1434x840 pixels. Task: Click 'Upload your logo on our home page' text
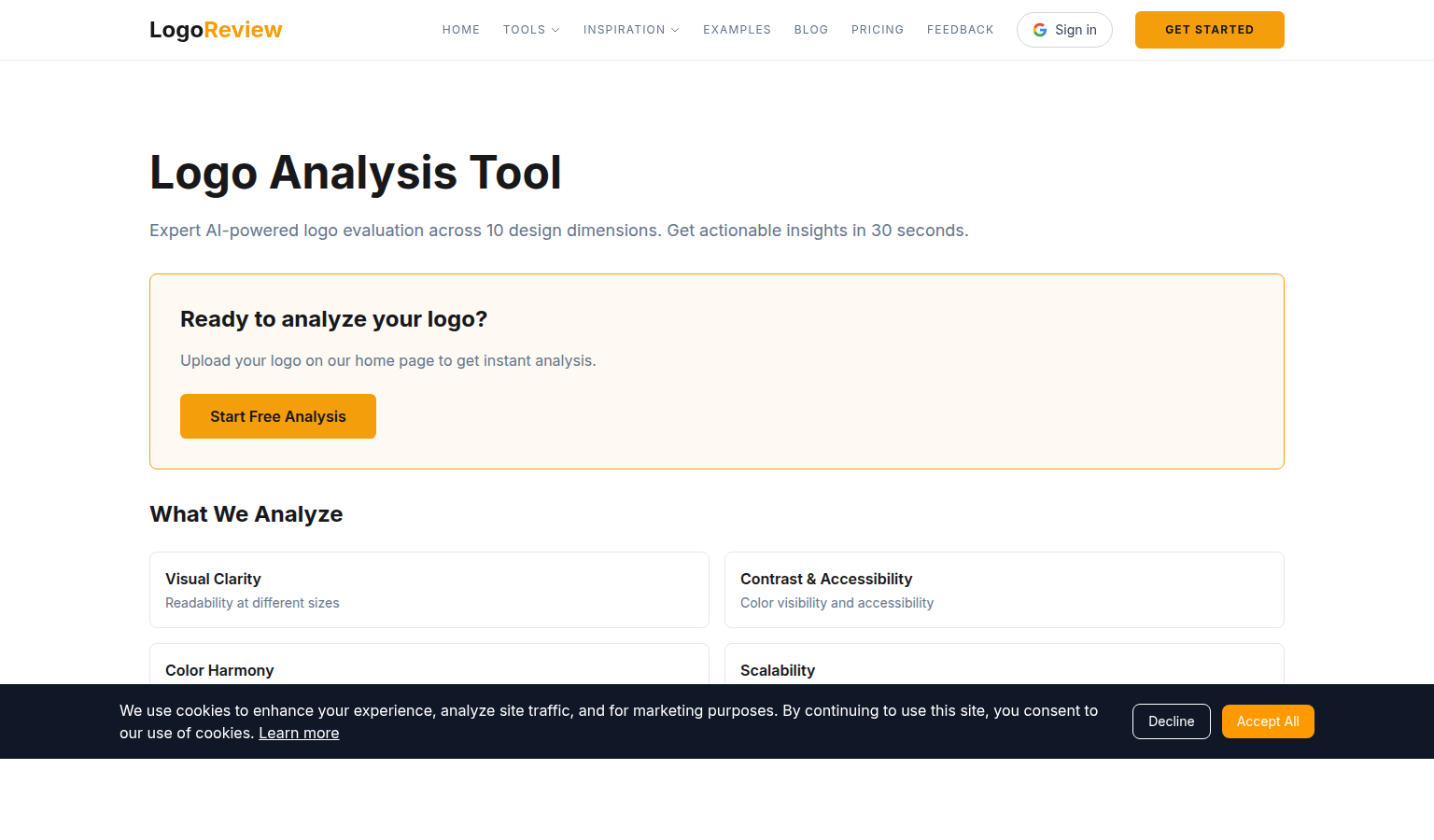[x=388, y=360]
